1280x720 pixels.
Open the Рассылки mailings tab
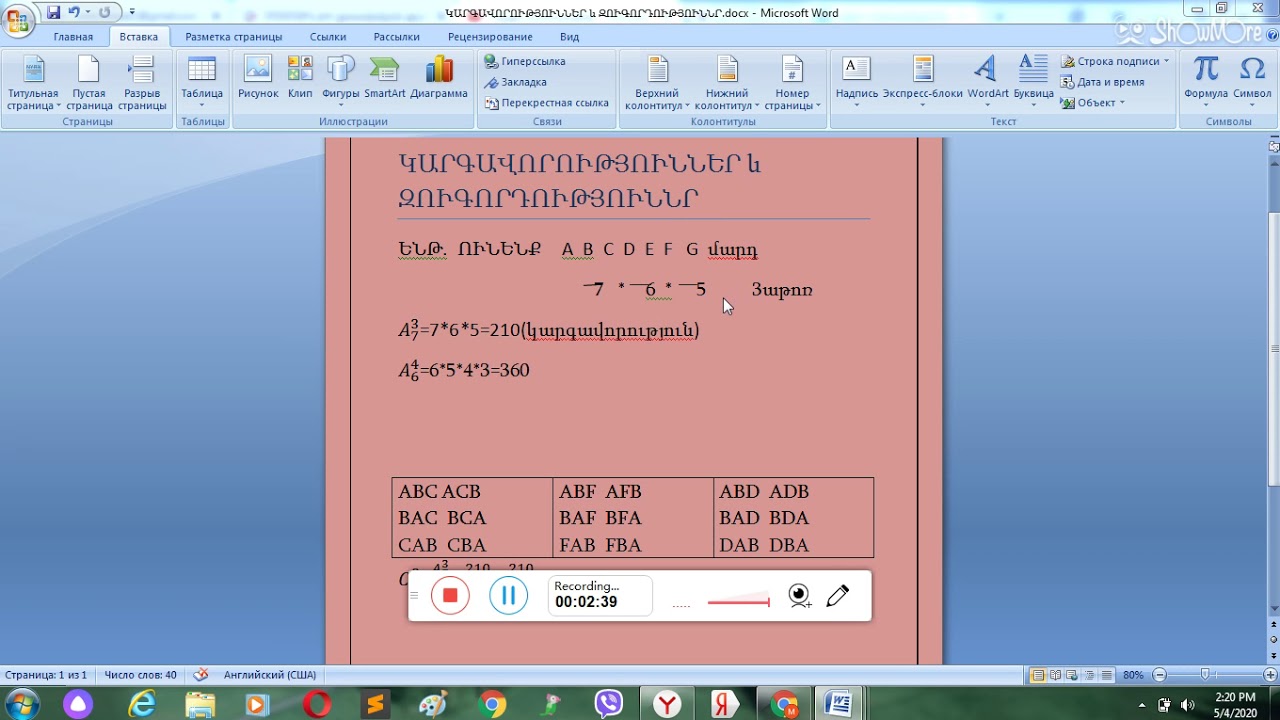pyautogui.click(x=397, y=37)
